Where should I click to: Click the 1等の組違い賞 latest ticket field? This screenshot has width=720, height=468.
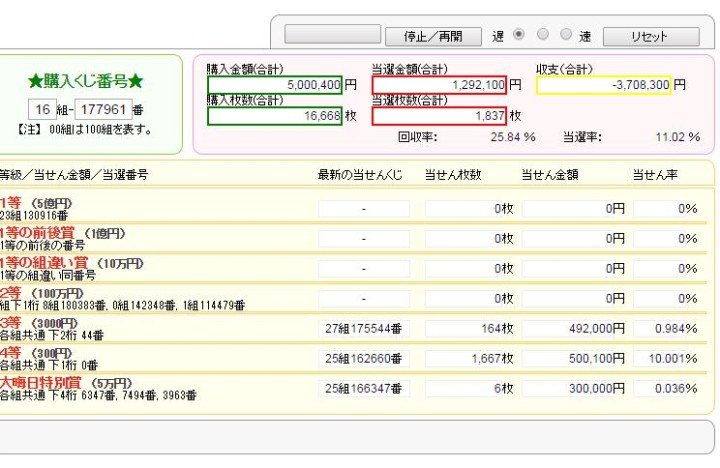click(x=364, y=269)
